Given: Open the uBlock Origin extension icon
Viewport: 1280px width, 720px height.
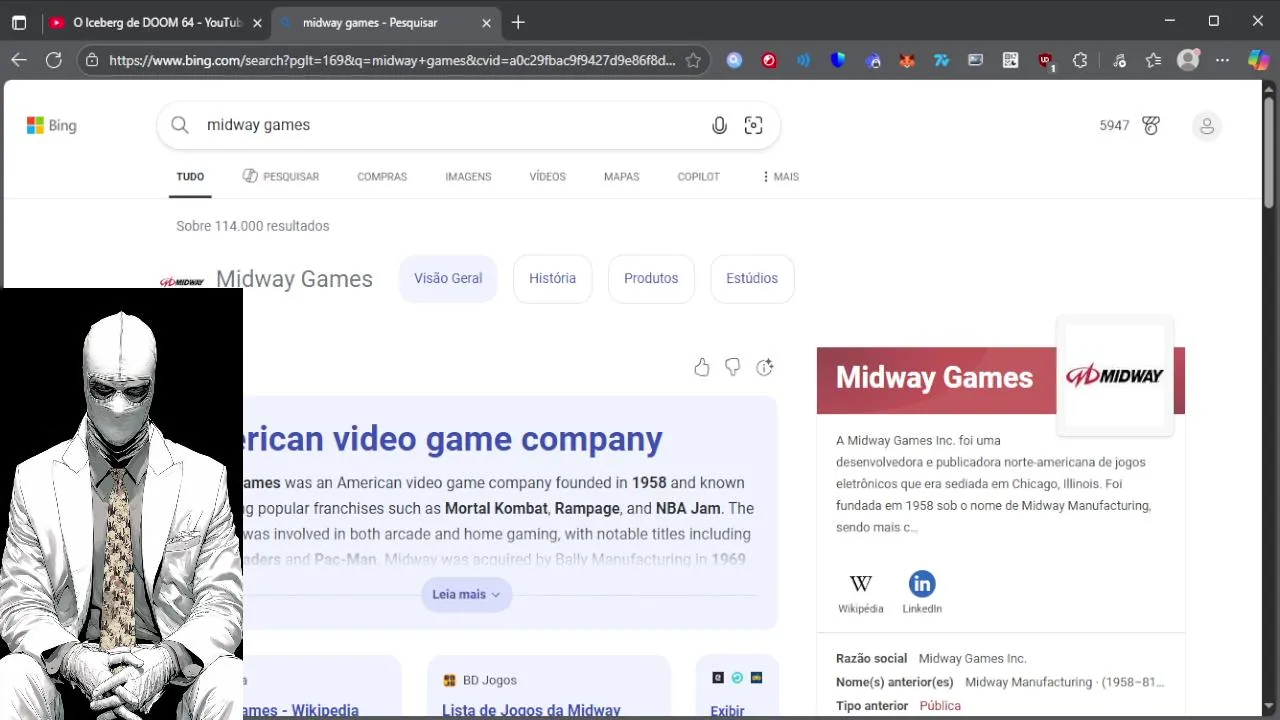Looking at the screenshot, I should (1045, 60).
